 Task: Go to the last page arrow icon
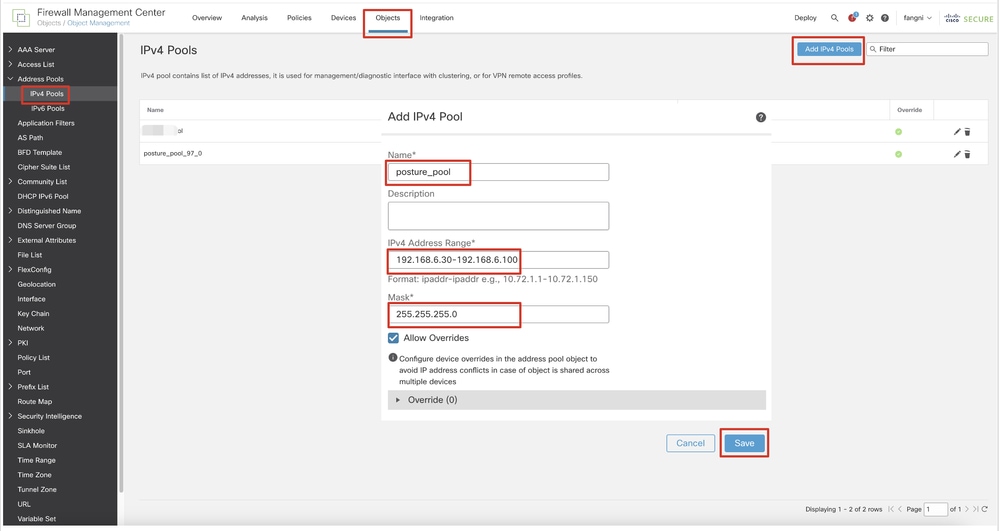975,509
